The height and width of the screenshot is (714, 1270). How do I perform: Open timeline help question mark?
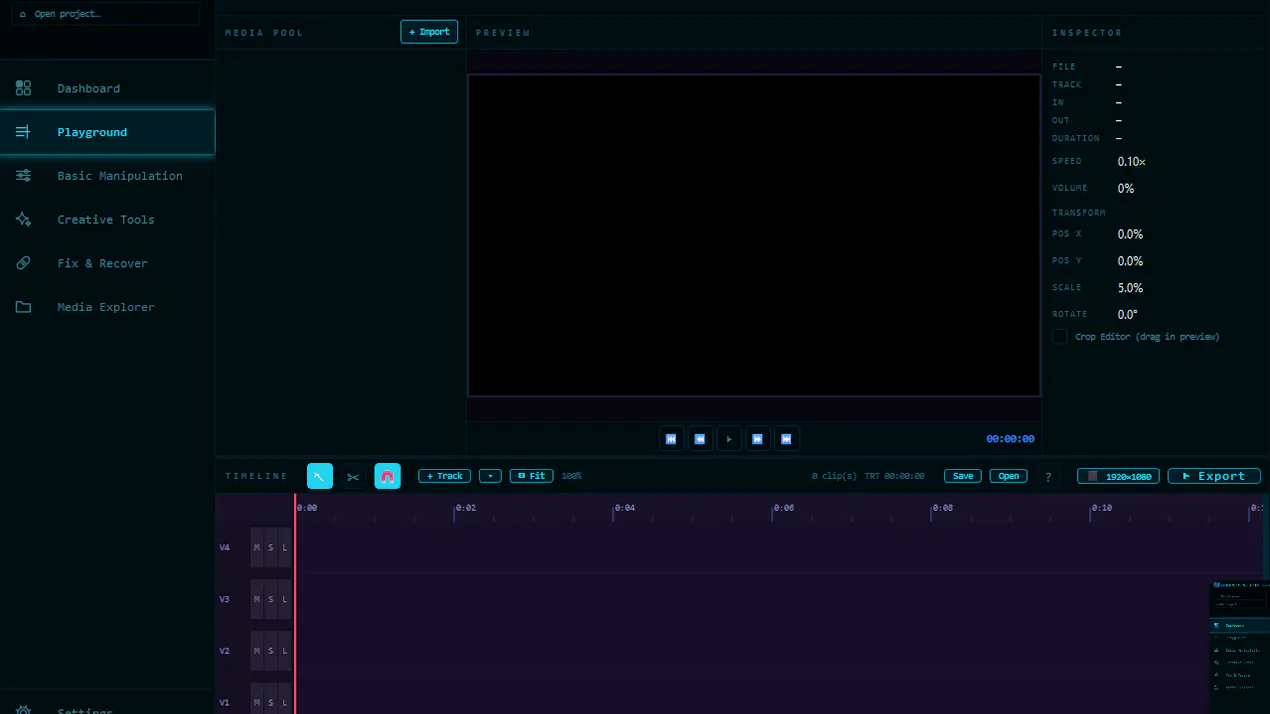pyautogui.click(x=1048, y=477)
